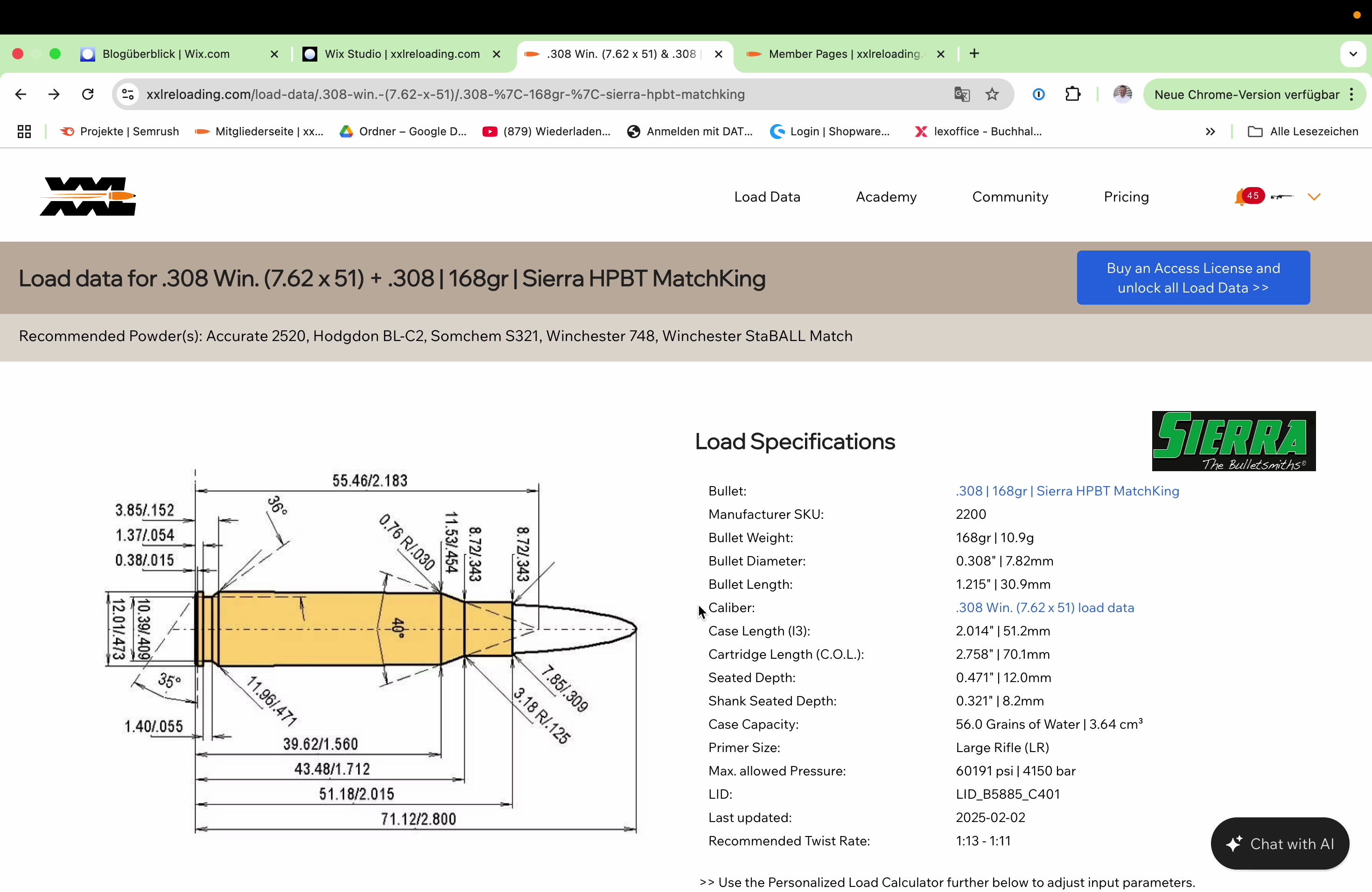The height and width of the screenshot is (892, 1372).
Task: Click Buy an Access License button
Action: [1193, 278]
